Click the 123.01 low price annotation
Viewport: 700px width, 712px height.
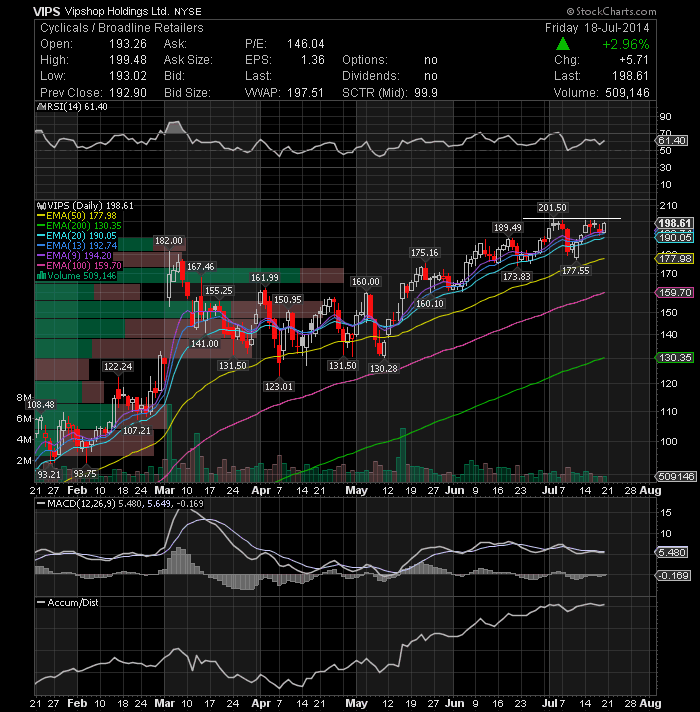point(279,386)
